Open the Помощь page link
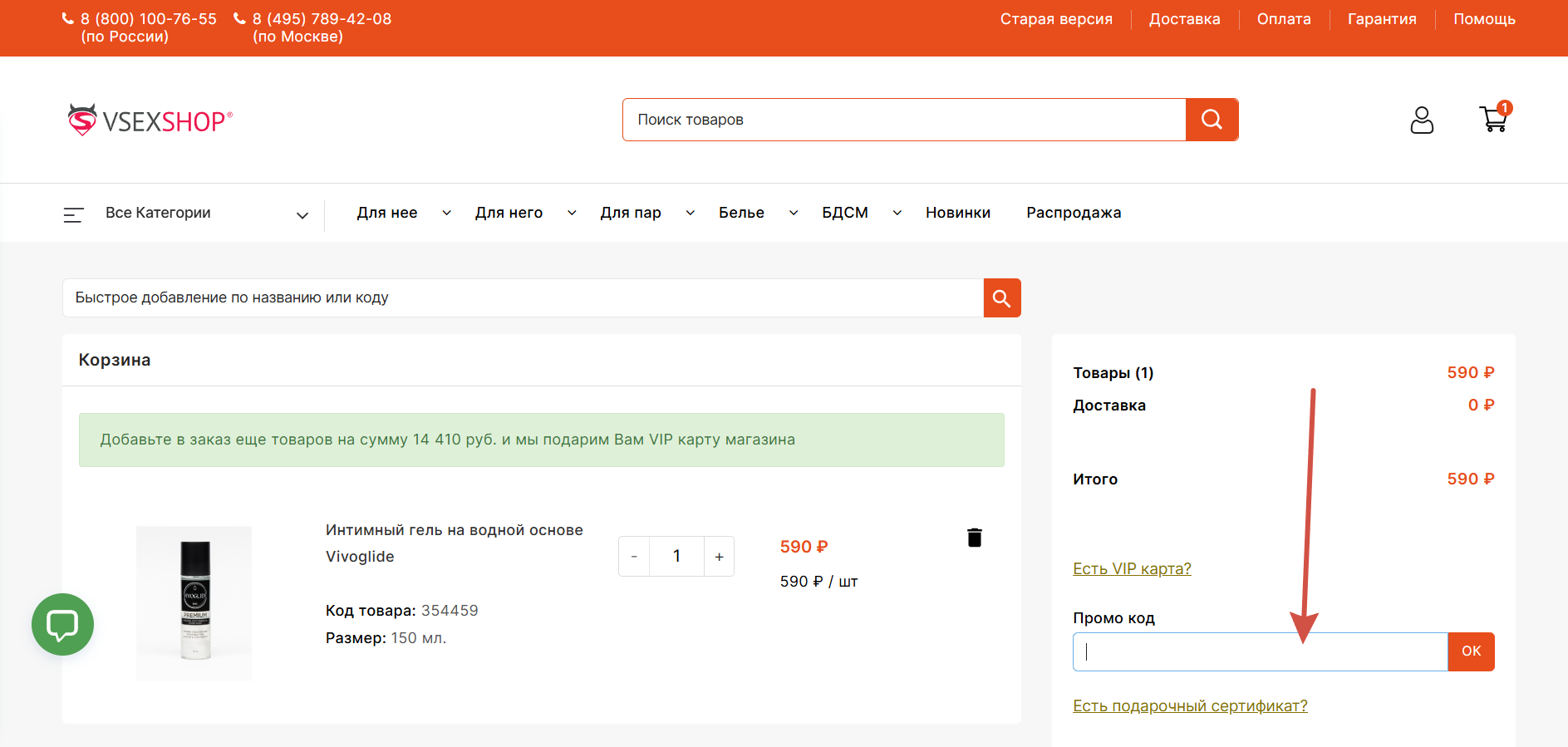The height and width of the screenshot is (747, 1568). pos(1484,19)
